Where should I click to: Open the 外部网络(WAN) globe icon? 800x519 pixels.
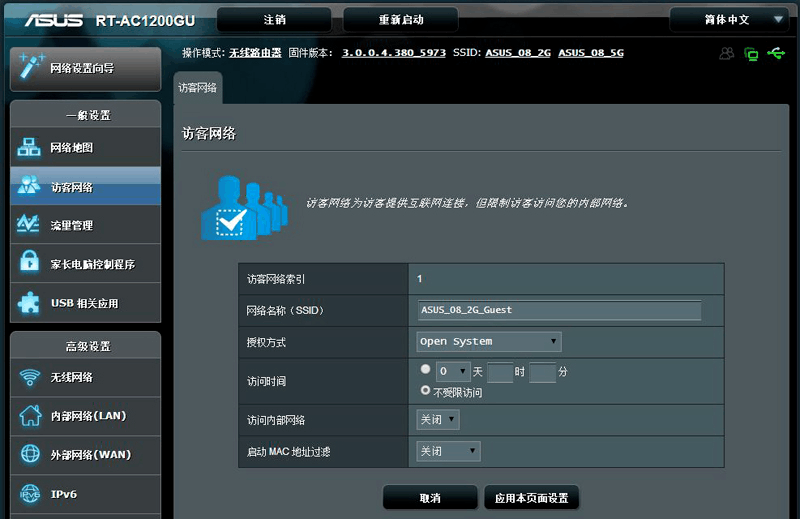(30, 454)
